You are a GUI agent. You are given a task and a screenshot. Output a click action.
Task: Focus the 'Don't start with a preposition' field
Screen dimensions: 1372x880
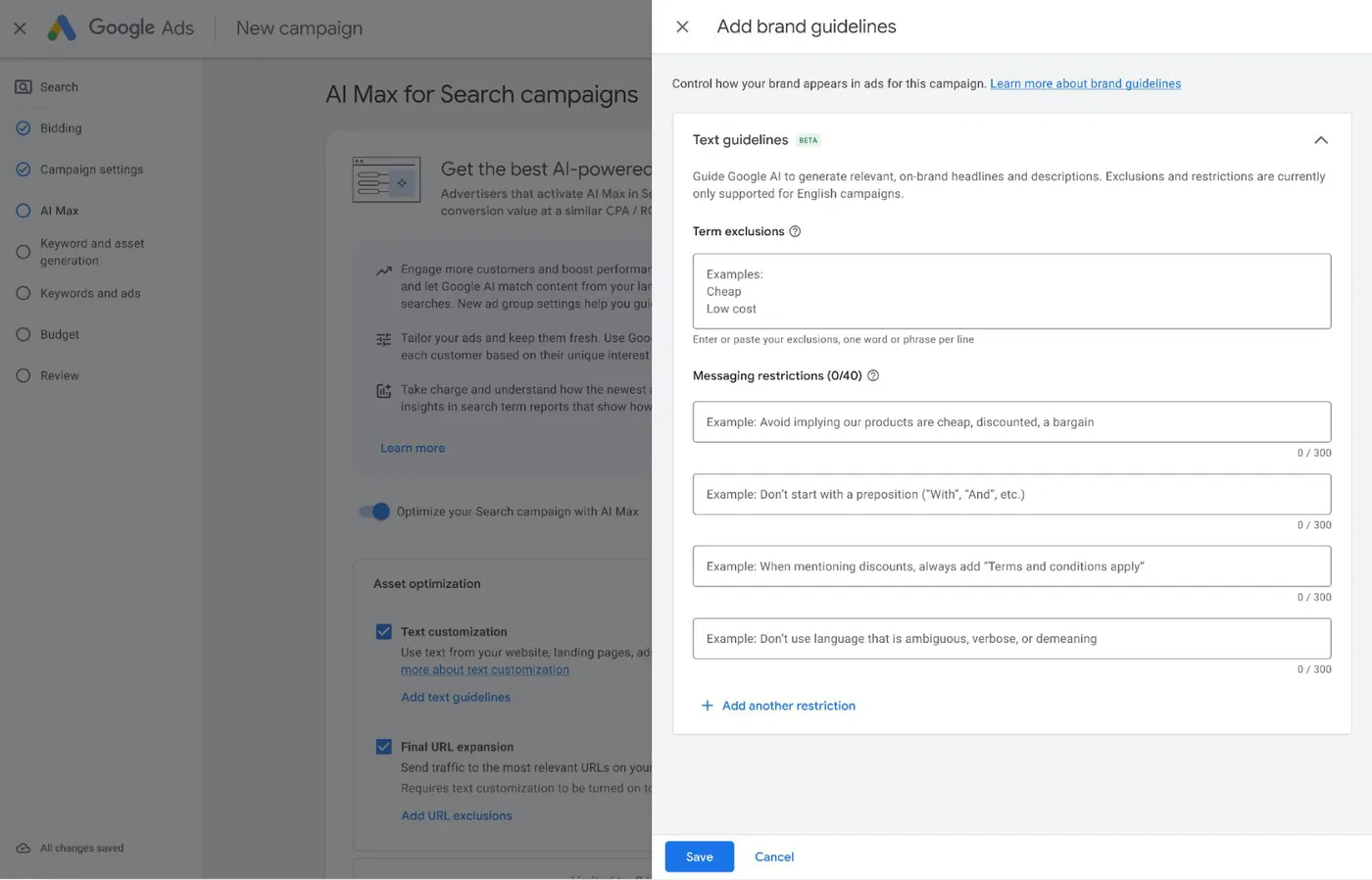pyautogui.click(x=1011, y=494)
